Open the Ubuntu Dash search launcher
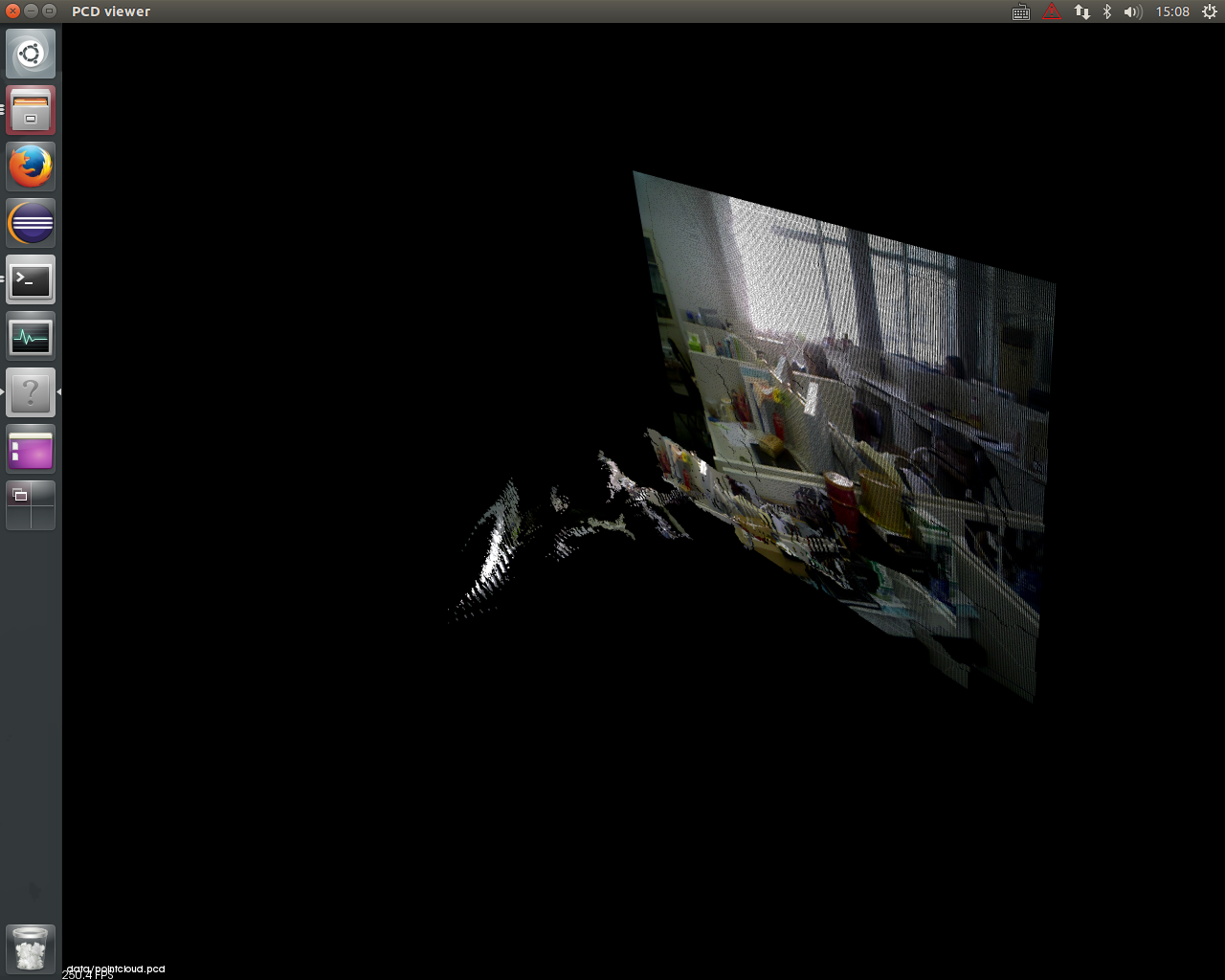Screen dimensions: 1225x980 tap(31, 54)
